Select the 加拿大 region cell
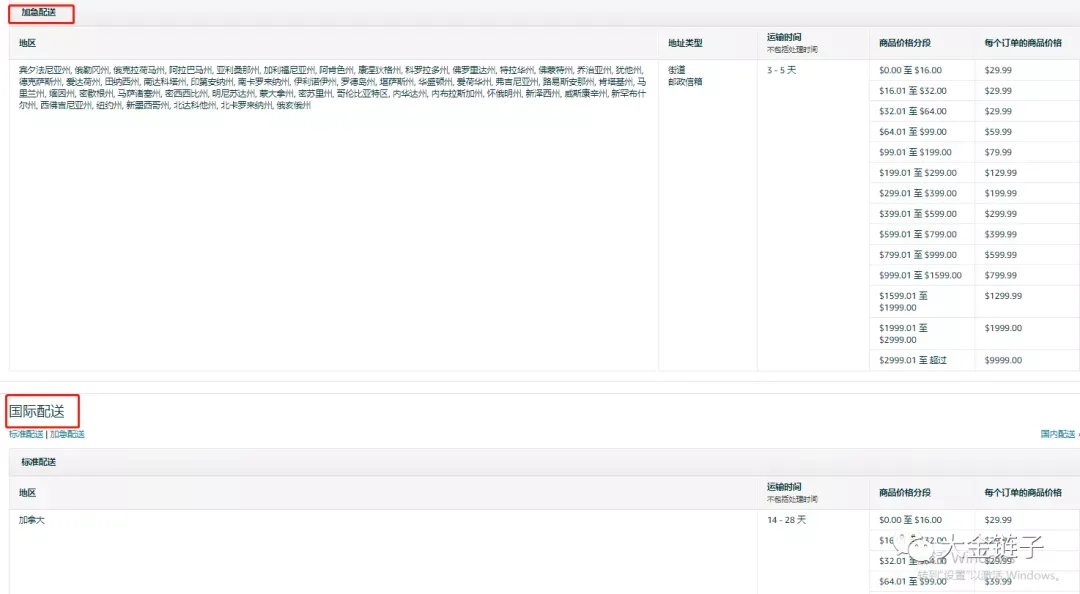1080x594 pixels. coord(32,520)
